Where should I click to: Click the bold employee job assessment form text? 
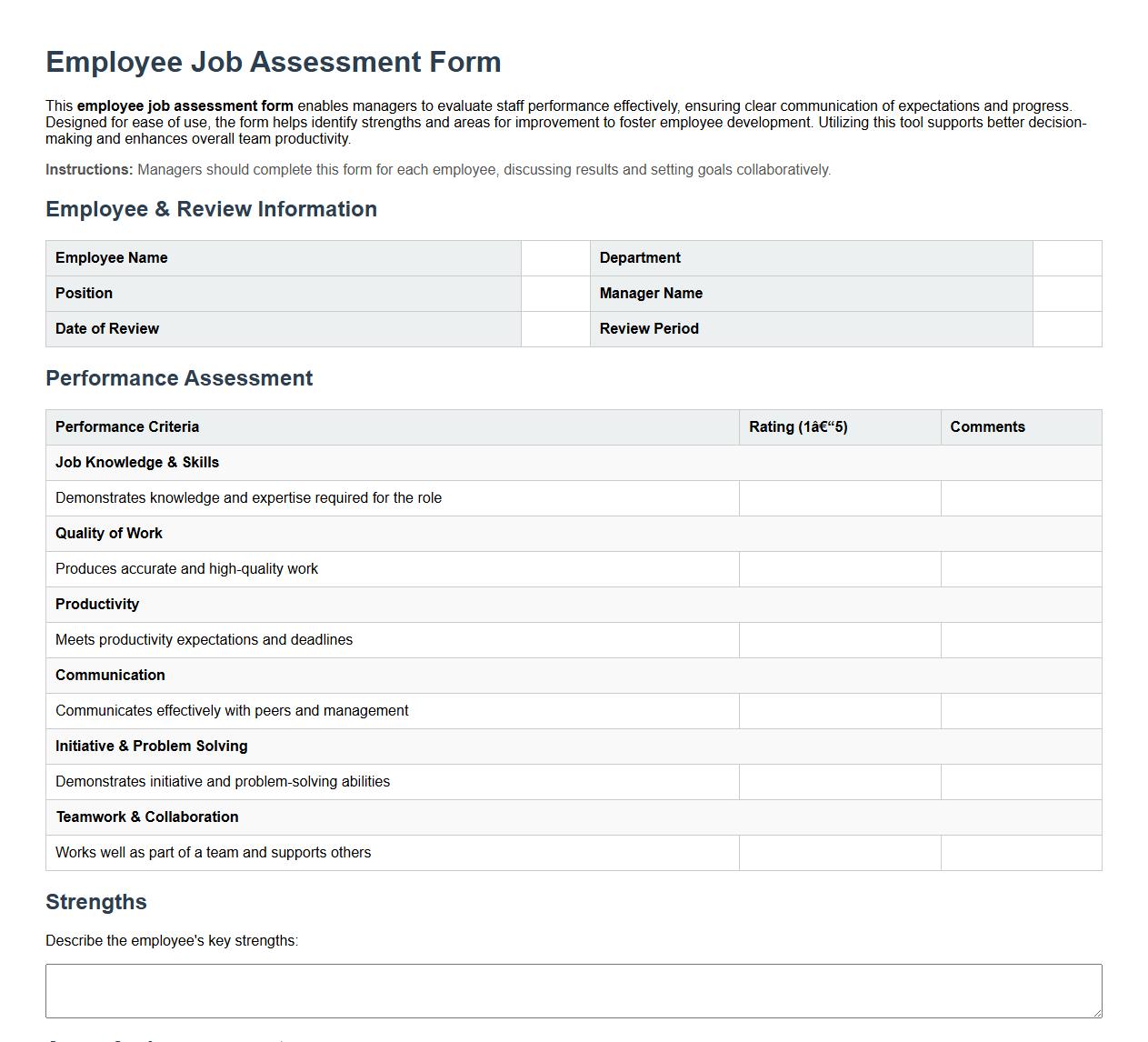coord(185,105)
